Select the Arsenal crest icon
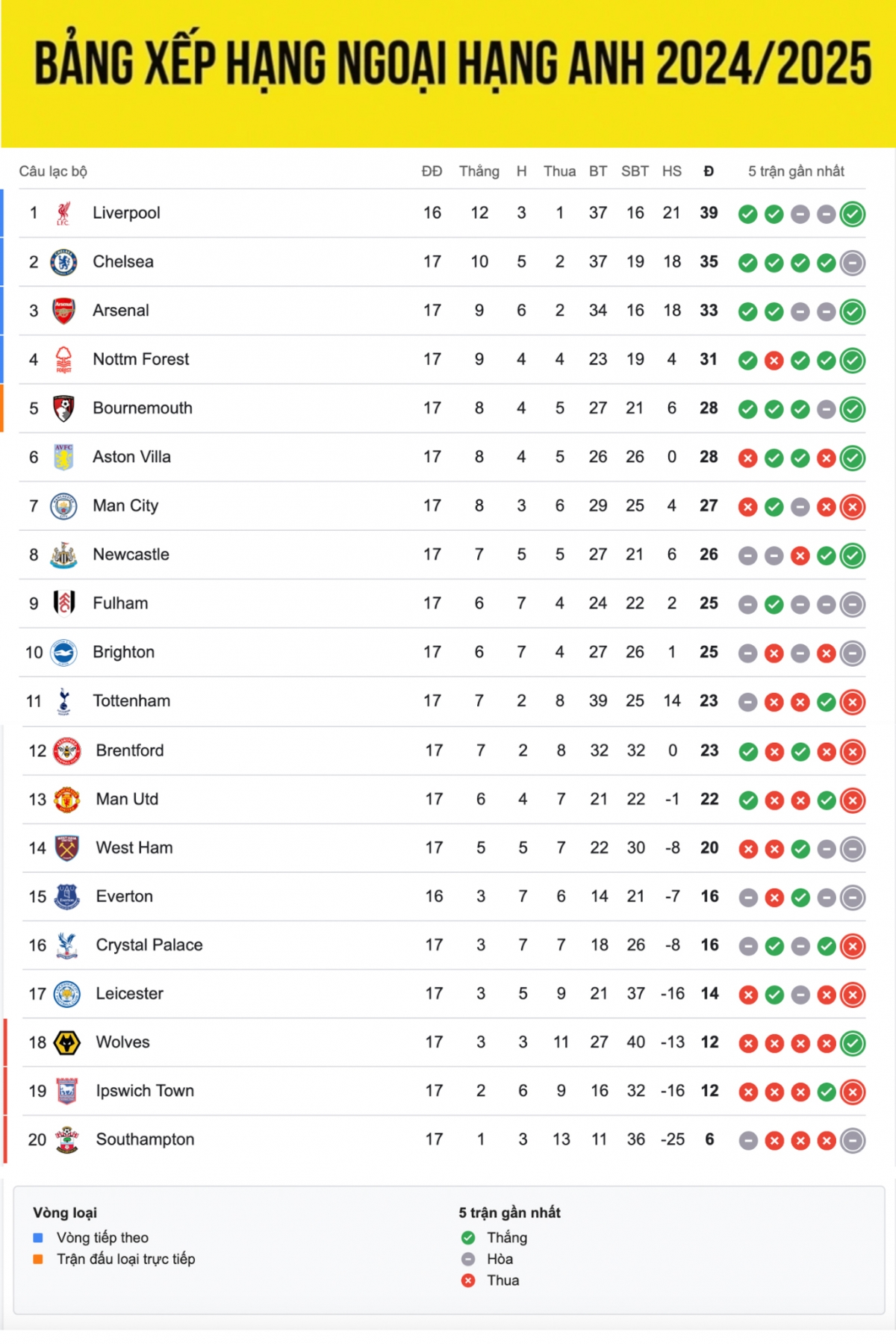Screen dimensions: 896x1344 click(63, 311)
